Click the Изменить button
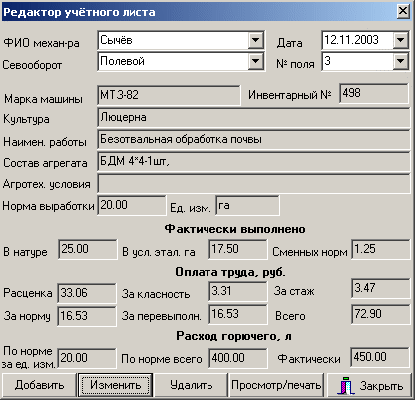Image resolution: width=416 pixels, height=401 pixels. click(x=115, y=385)
